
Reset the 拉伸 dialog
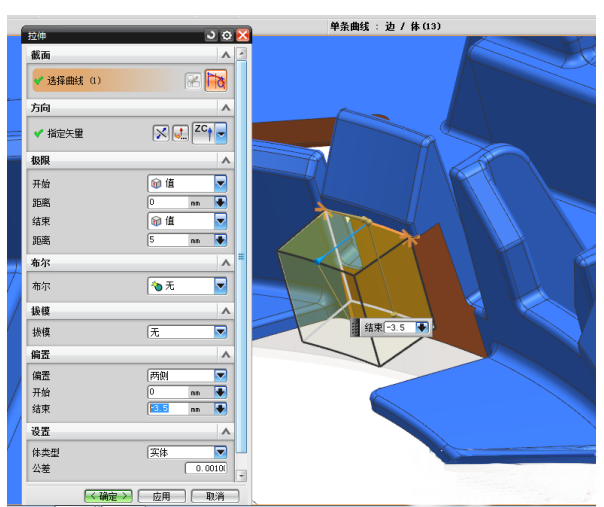pyautogui.click(x=211, y=35)
